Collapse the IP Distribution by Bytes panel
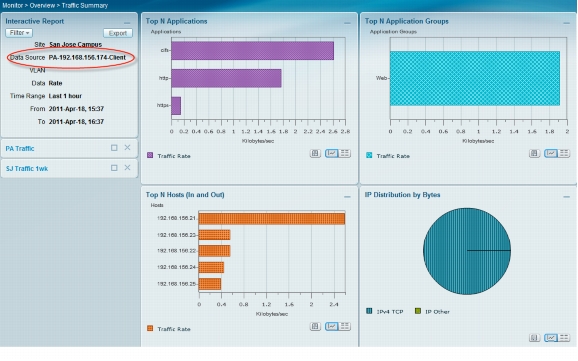 click(x=567, y=197)
